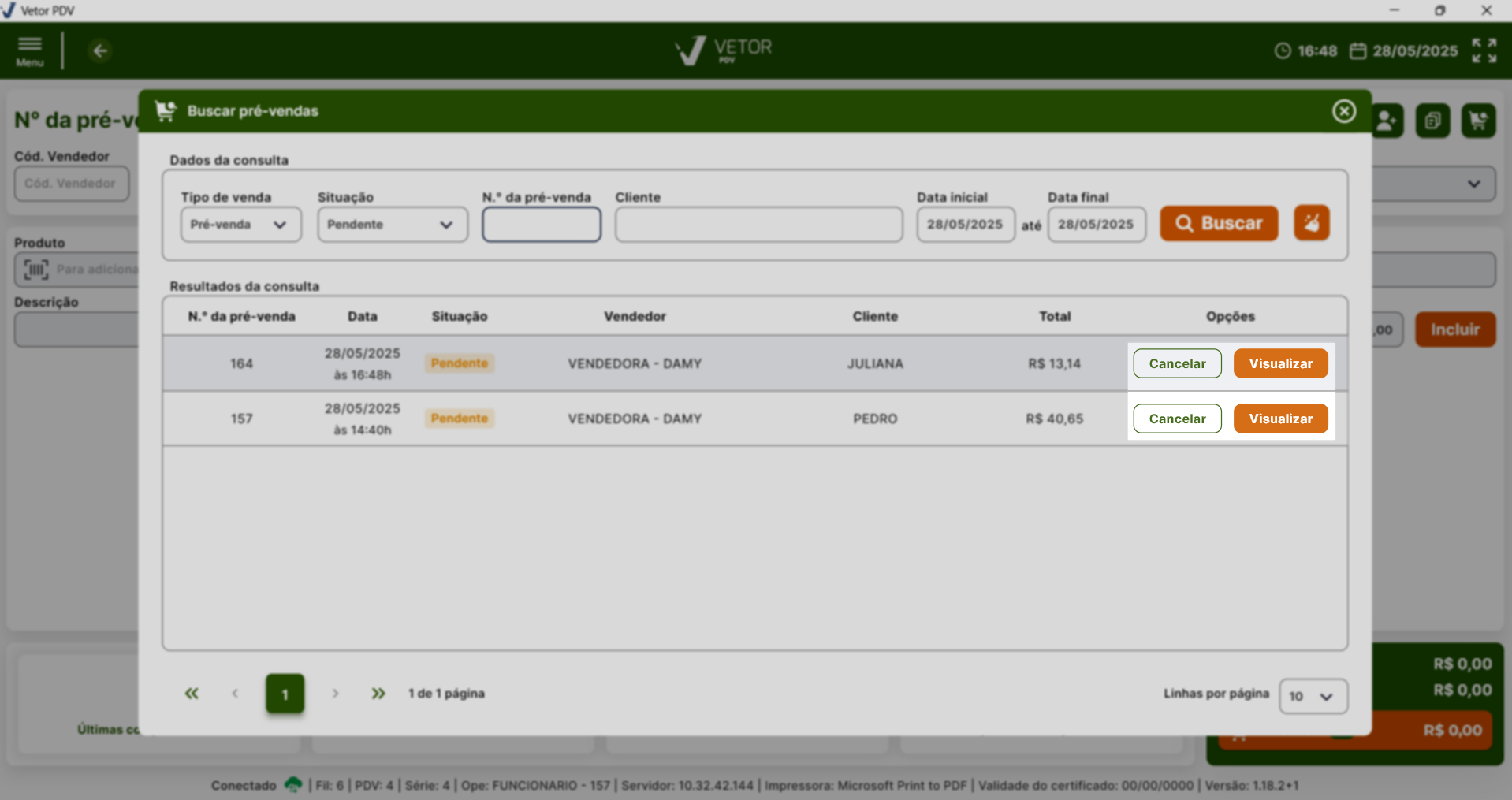Click the back arrow icon
This screenshot has width=1512, height=800.
coord(100,51)
